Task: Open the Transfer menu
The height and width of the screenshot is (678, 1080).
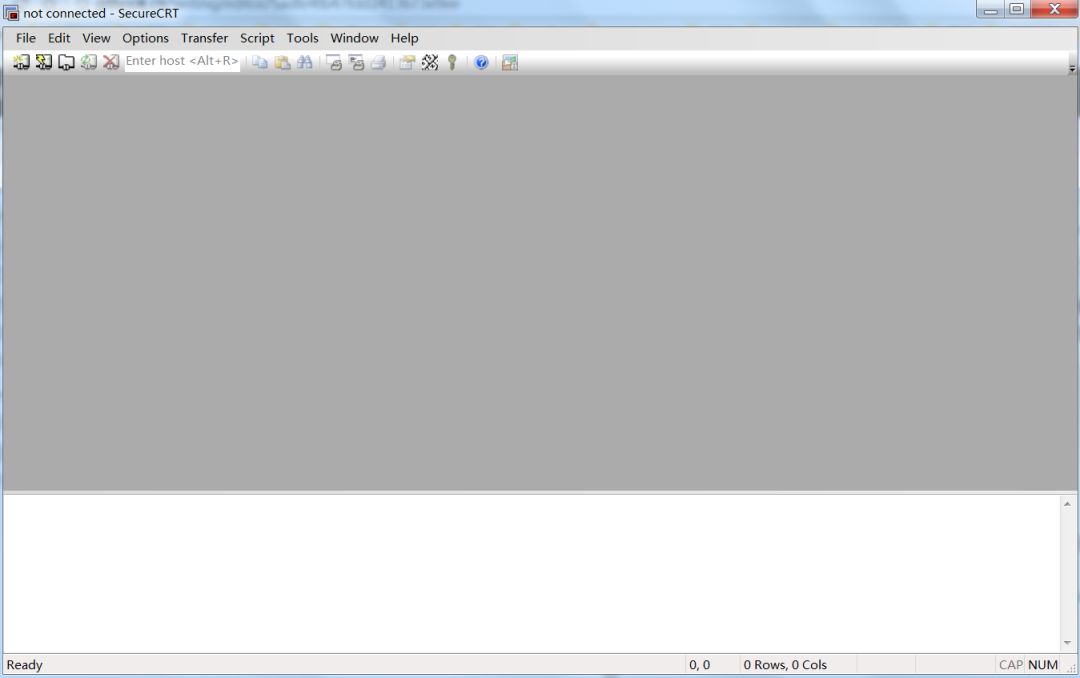Action: pos(204,38)
